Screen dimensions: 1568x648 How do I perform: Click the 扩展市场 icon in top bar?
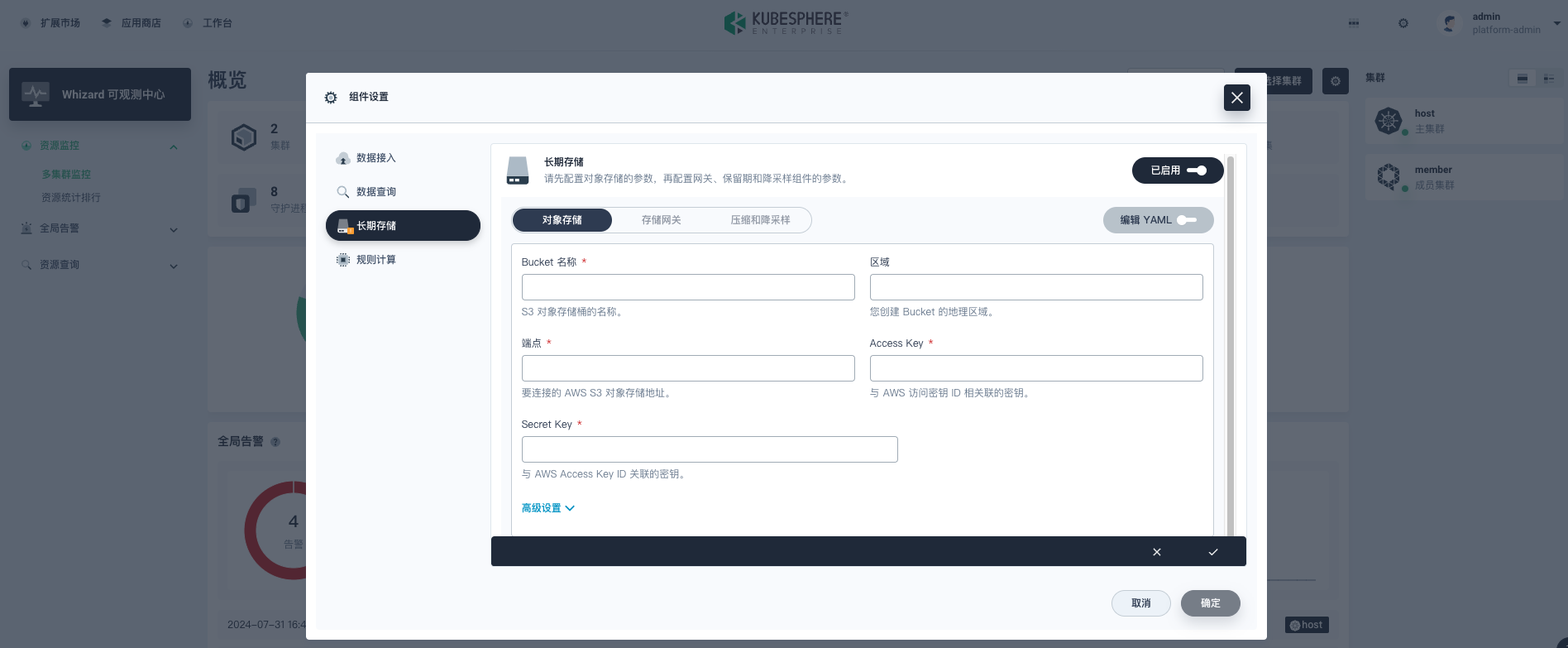pyautogui.click(x=26, y=23)
